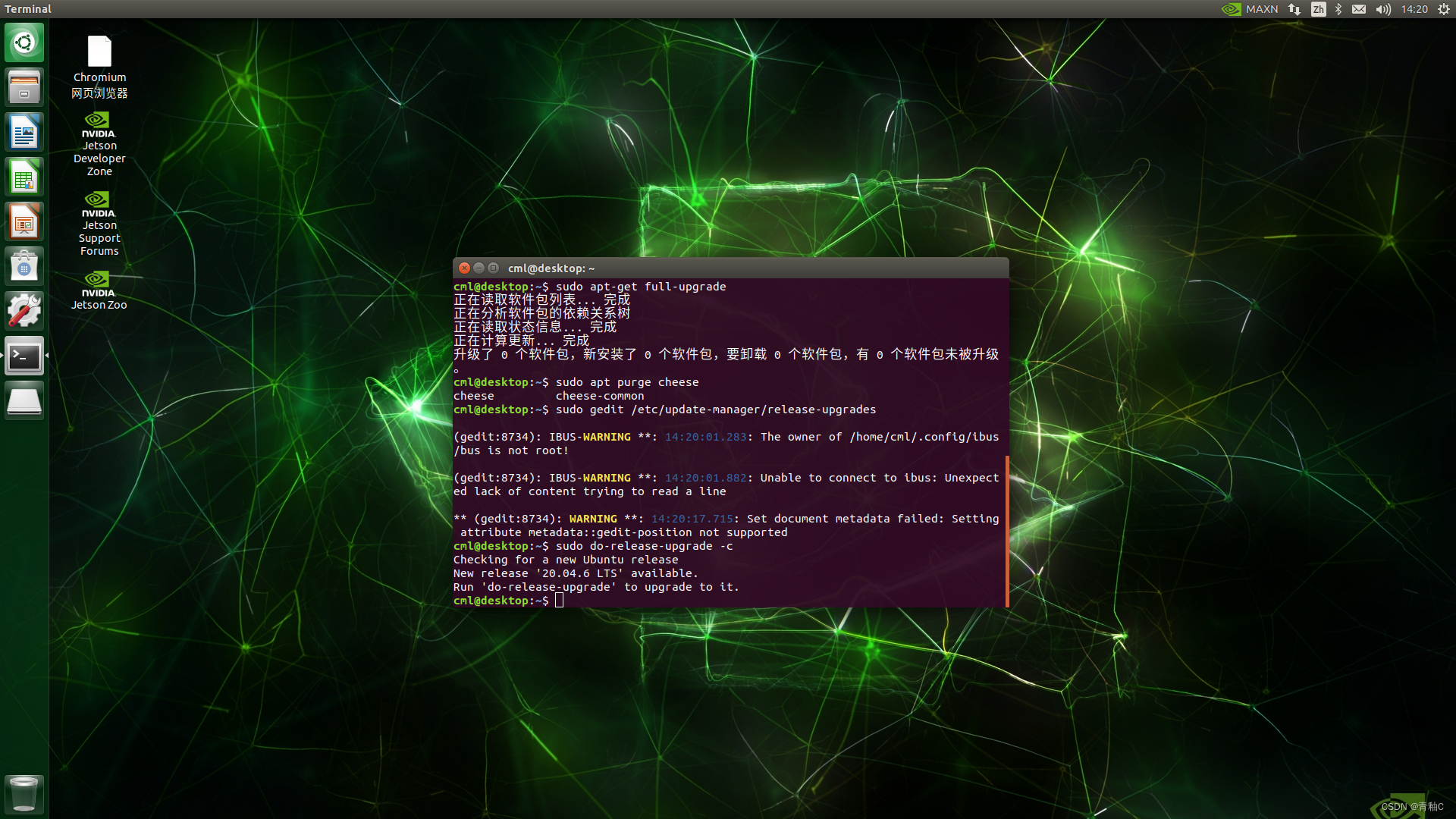
Task: Click the terminal scrollbar handle
Action: (x=1007, y=531)
